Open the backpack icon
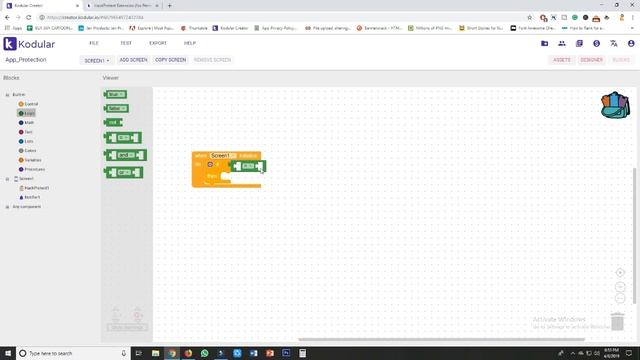This screenshot has height=360, width=640. (615, 105)
